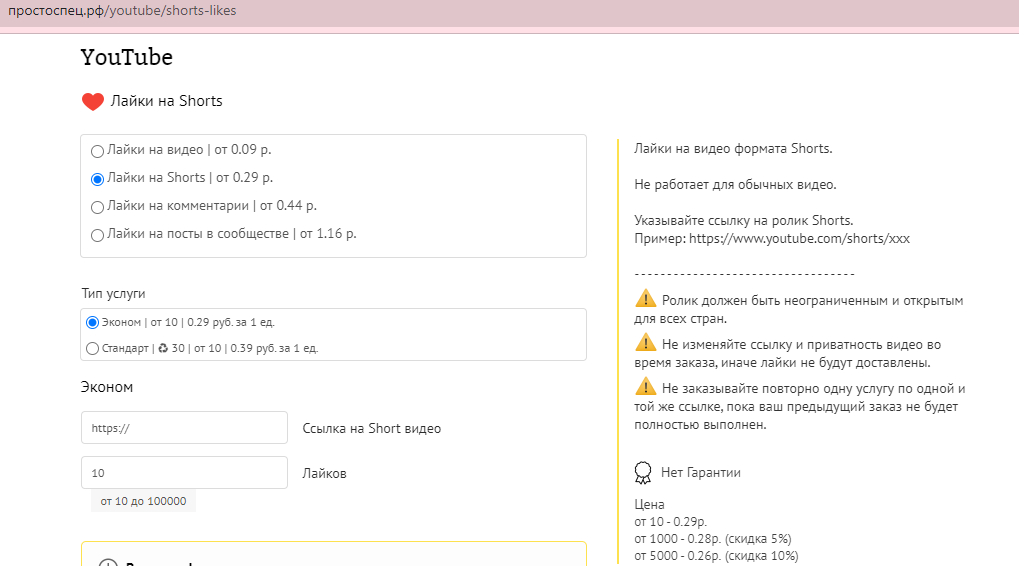
Task: Click the 'Тип услуги' label
Action: click(113, 294)
